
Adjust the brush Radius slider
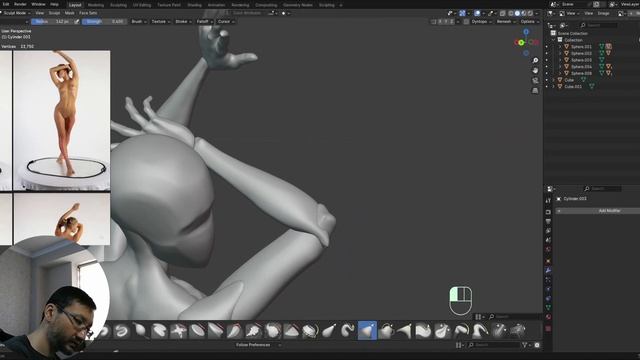pos(51,22)
